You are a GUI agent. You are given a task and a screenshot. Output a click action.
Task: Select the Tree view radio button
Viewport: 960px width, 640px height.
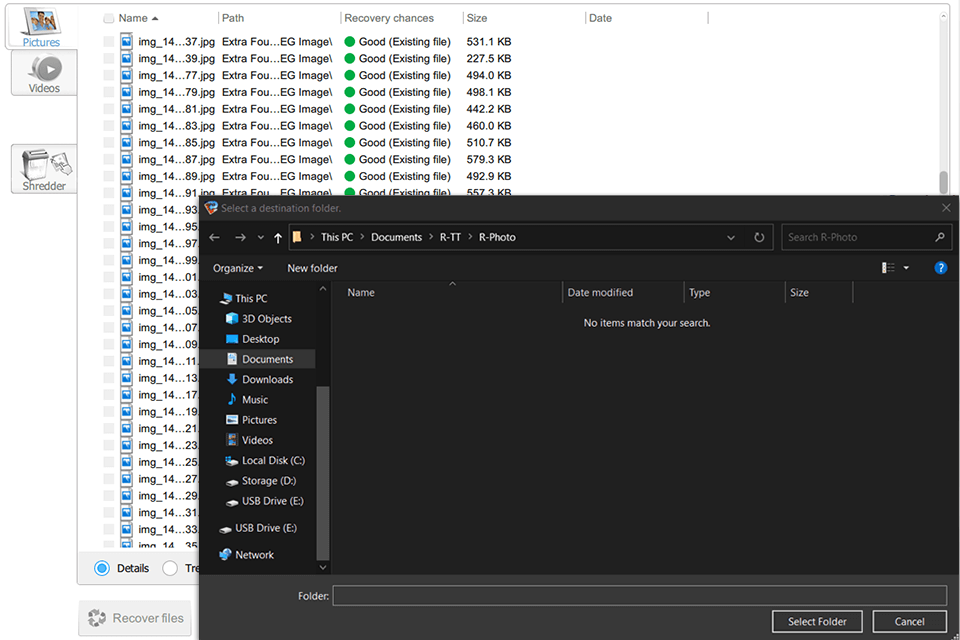point(170,568)
